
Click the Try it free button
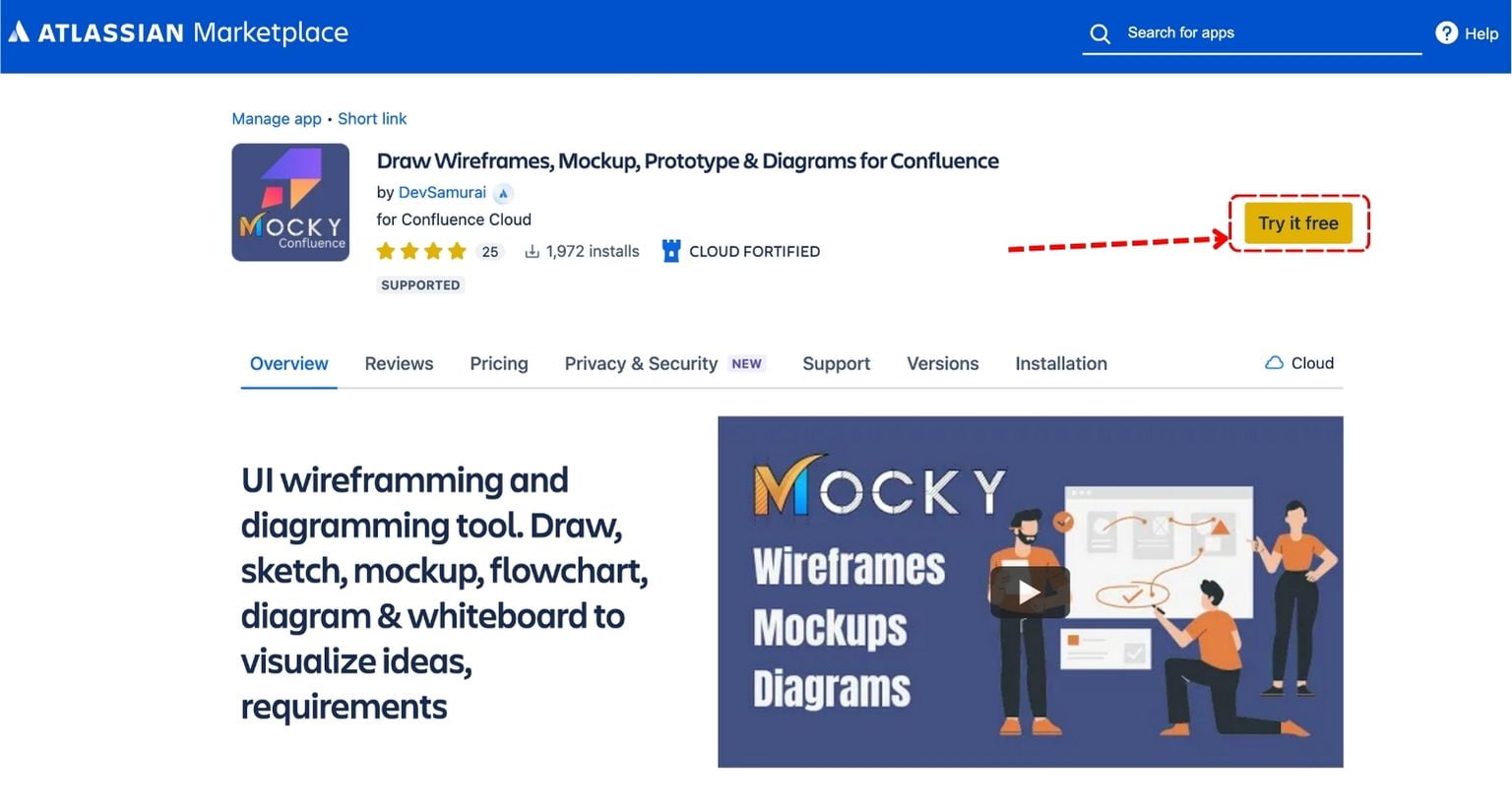[x=1297, y=222]
